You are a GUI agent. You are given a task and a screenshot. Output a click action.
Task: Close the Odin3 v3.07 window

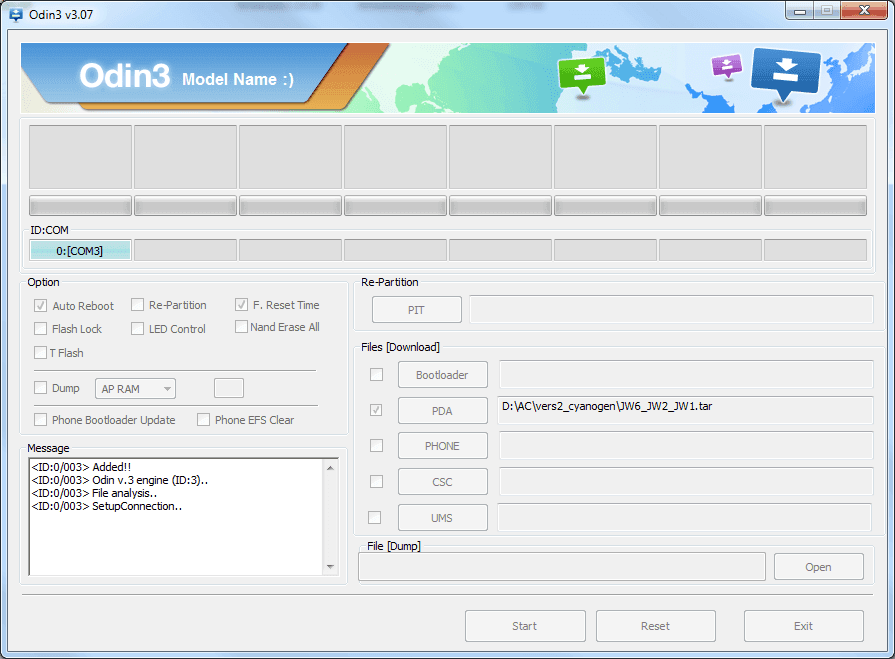coord(865,10)
